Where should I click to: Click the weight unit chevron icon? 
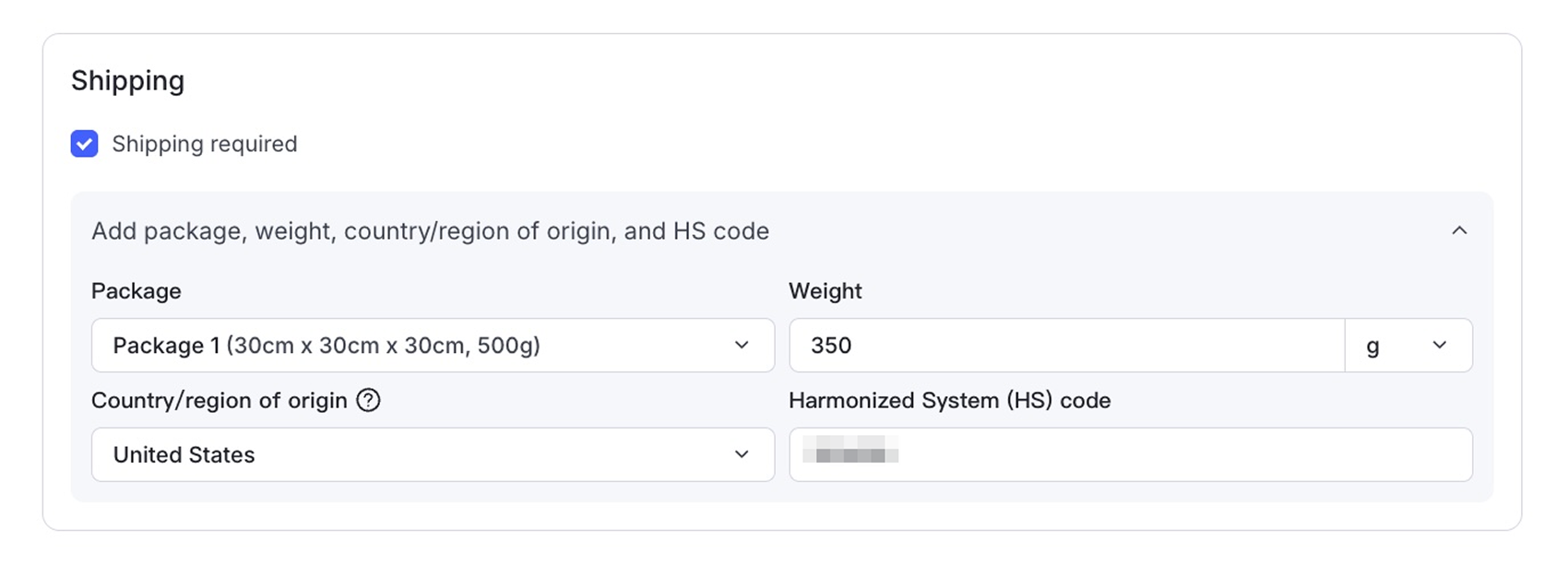tap(1440, 346)
